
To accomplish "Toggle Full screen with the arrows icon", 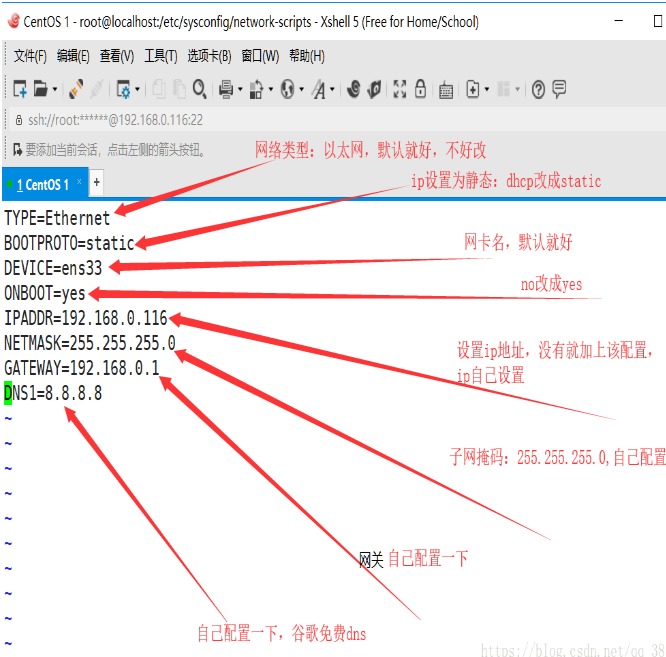I will click(400, 89).
